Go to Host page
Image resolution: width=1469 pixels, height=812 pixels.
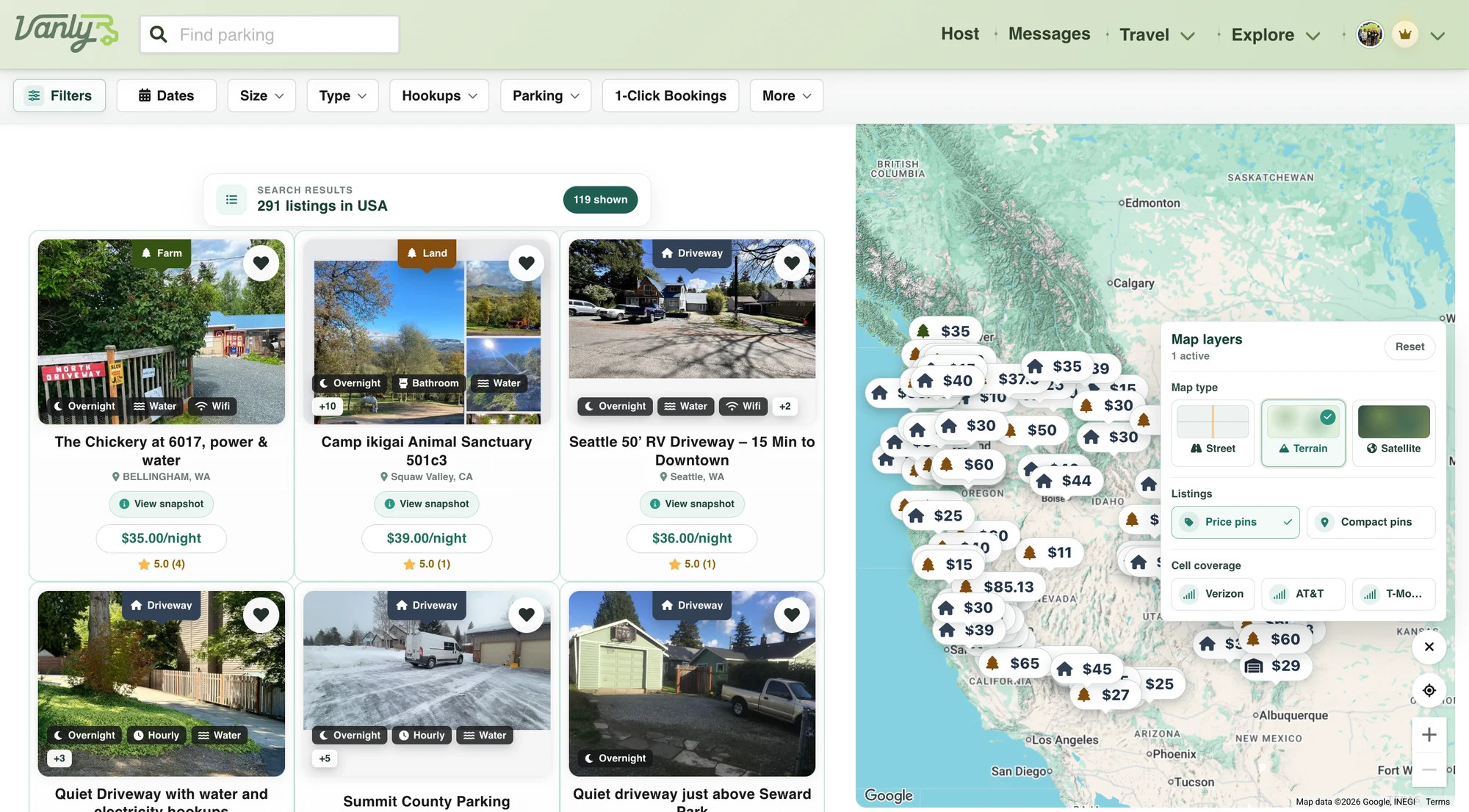click(x=960, y=34)
